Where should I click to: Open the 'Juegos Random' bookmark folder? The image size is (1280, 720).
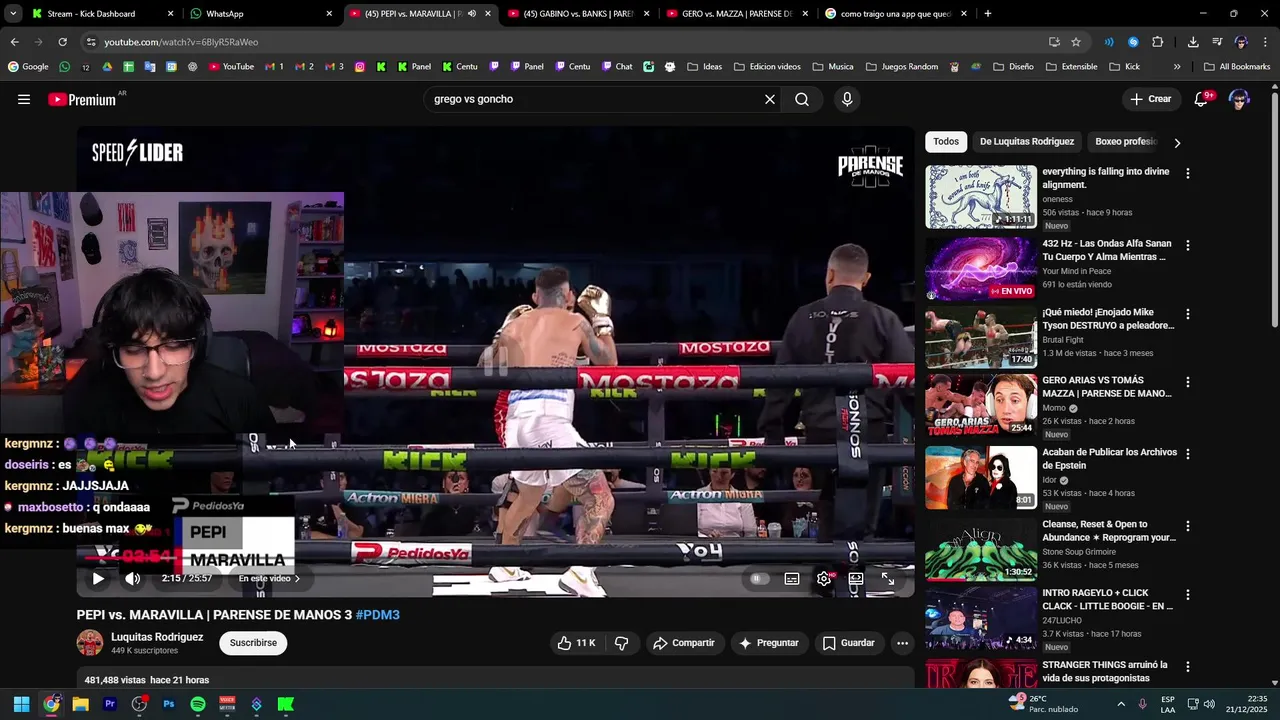tap(901, 67)
